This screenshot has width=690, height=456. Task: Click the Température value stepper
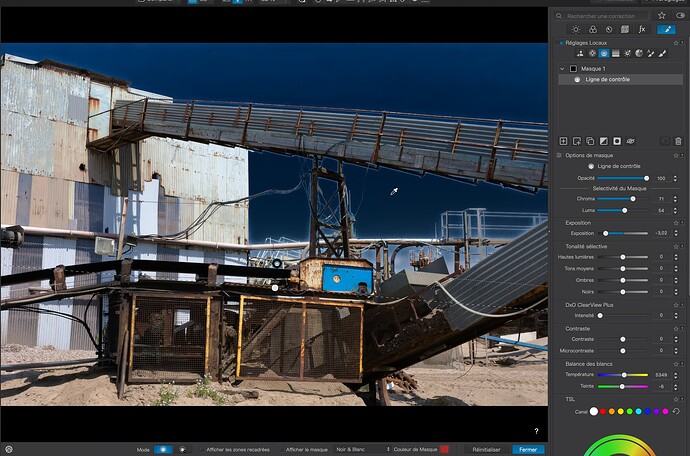point(675,375)
